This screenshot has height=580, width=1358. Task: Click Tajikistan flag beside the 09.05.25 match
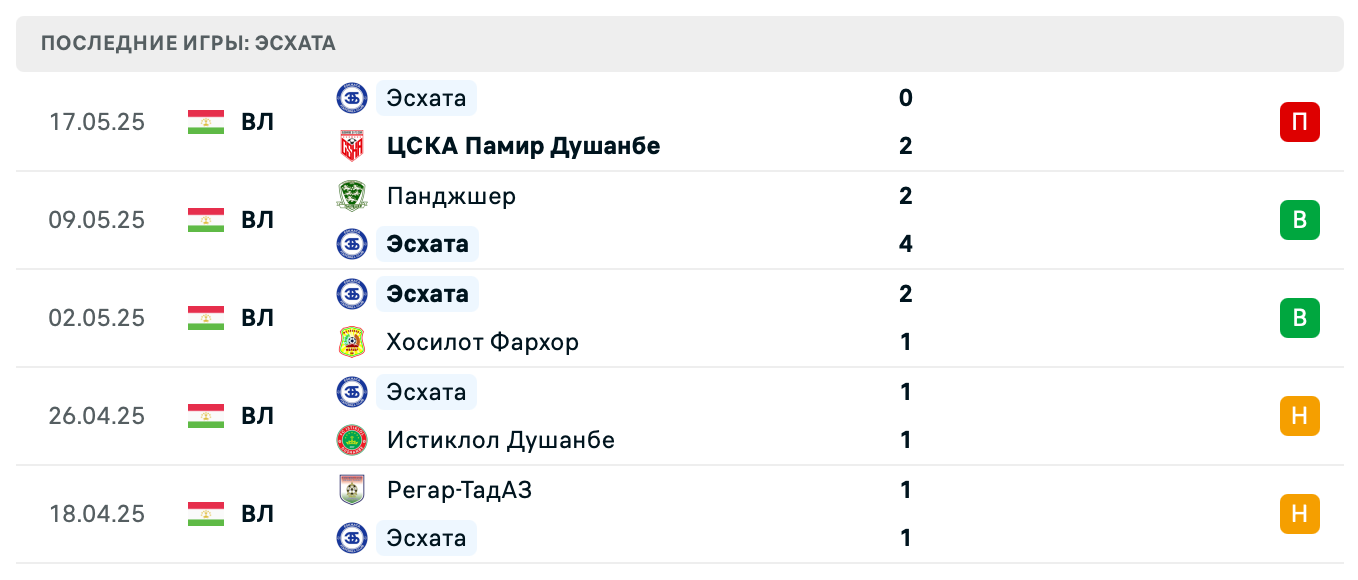[206, 220]
